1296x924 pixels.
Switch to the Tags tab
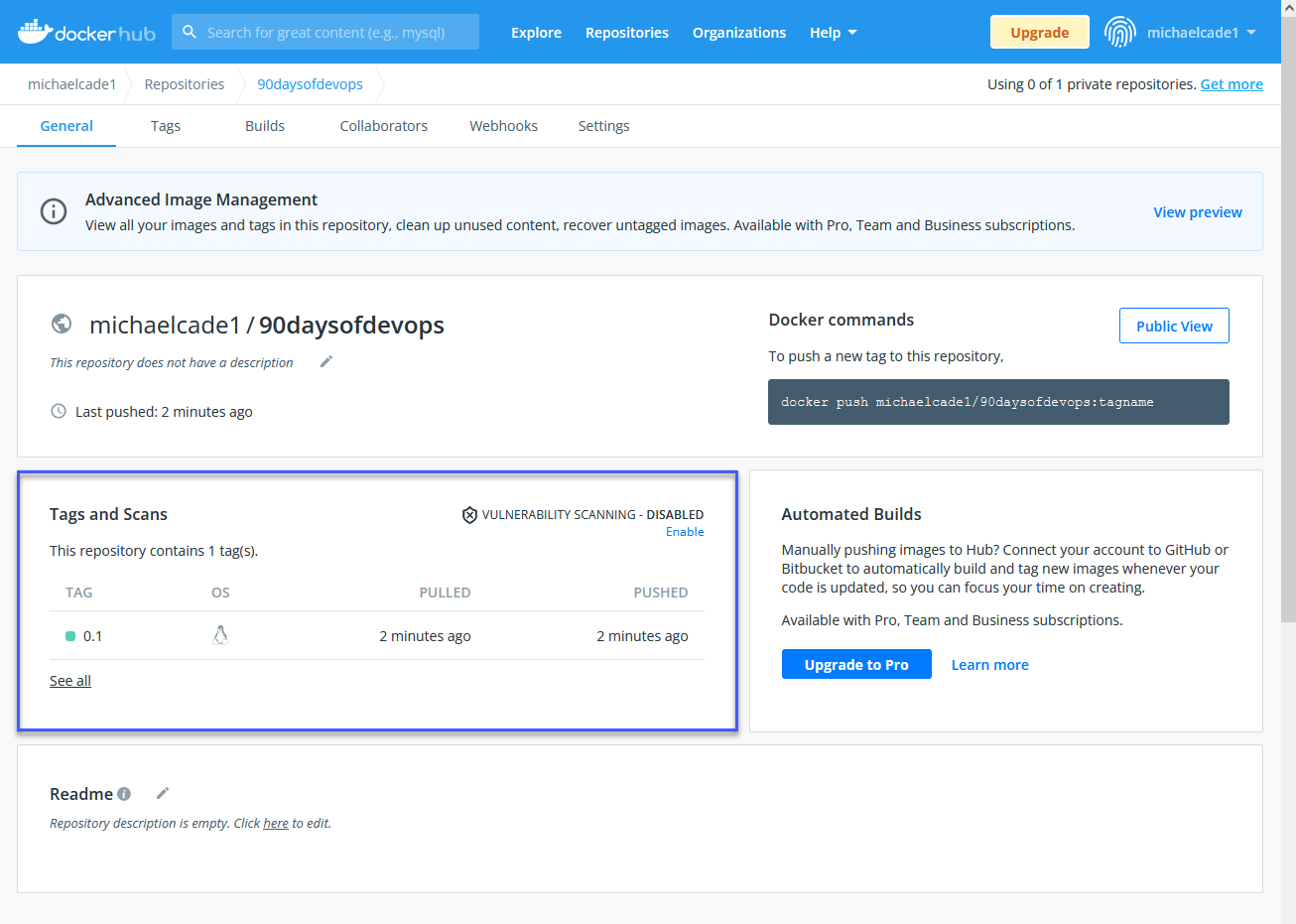[x=166, y=126]
